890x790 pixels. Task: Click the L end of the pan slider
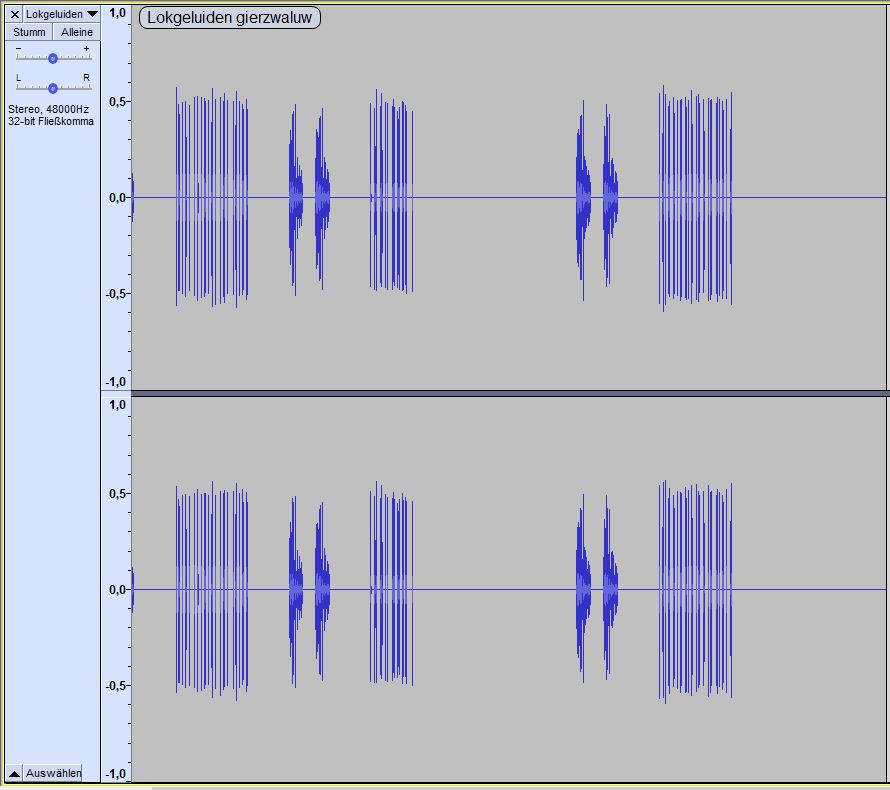[x=18, y=78]
